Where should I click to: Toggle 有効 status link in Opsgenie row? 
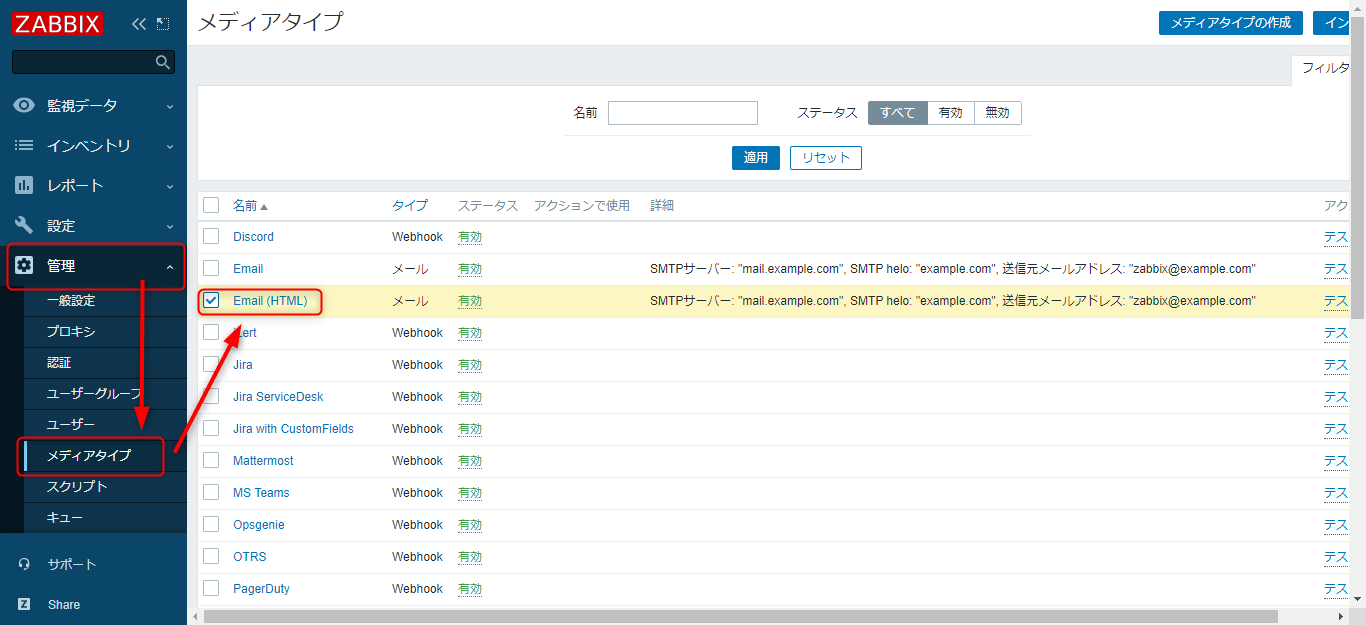470,524
